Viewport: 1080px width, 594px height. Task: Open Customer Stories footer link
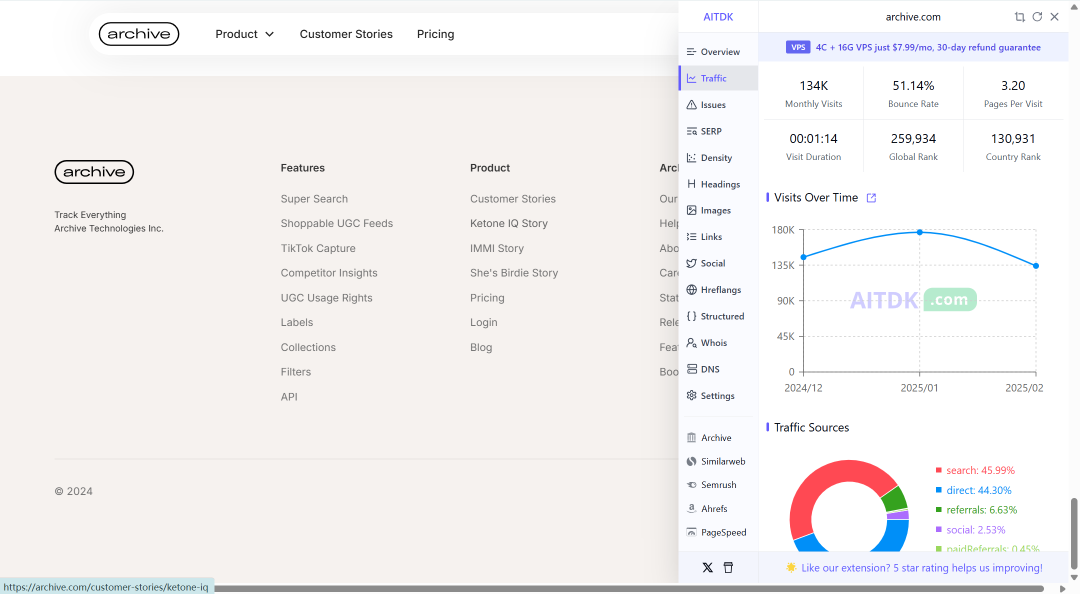coord(513,198)
